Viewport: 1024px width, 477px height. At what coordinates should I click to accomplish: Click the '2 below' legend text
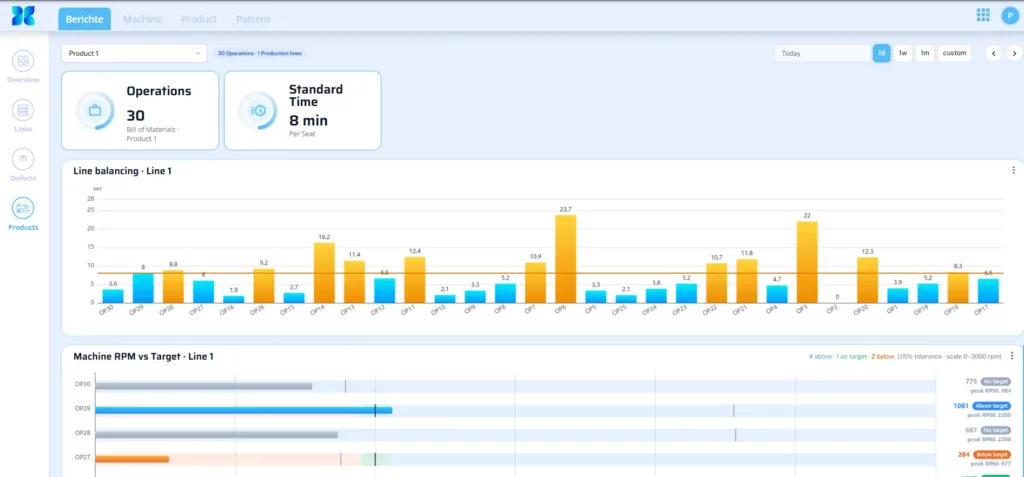[x=882, y=356]
